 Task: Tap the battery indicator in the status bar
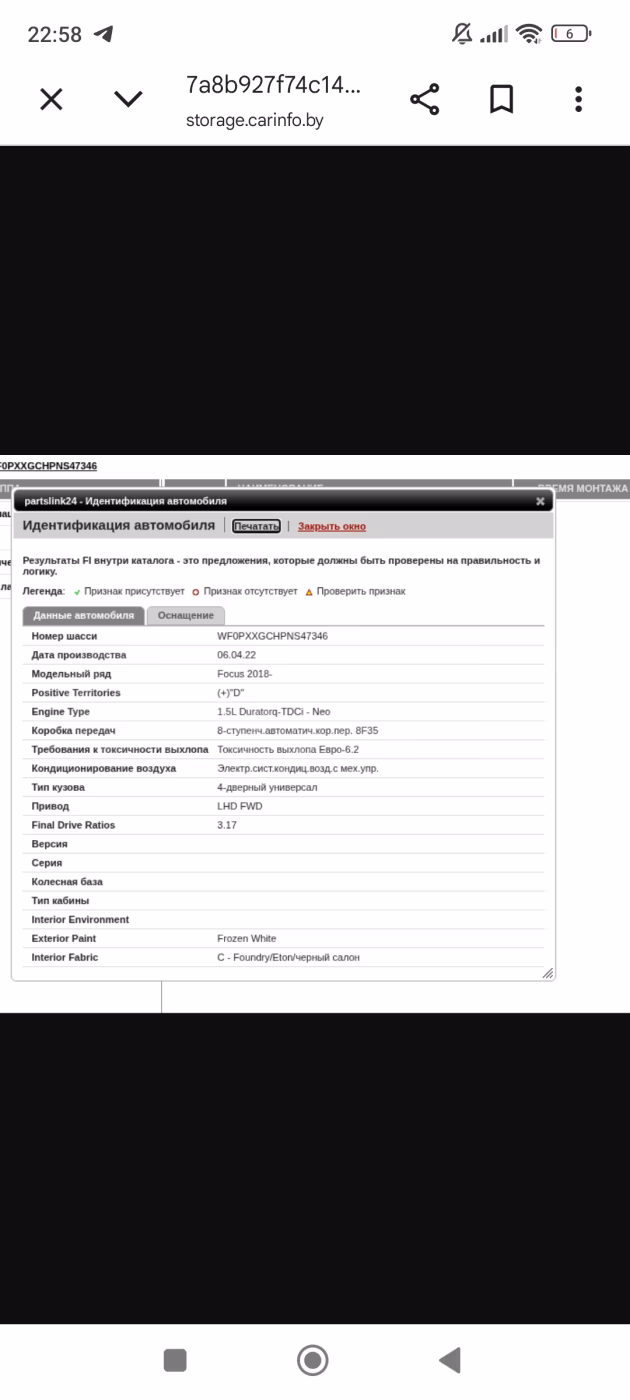click(x=571, y=34)
